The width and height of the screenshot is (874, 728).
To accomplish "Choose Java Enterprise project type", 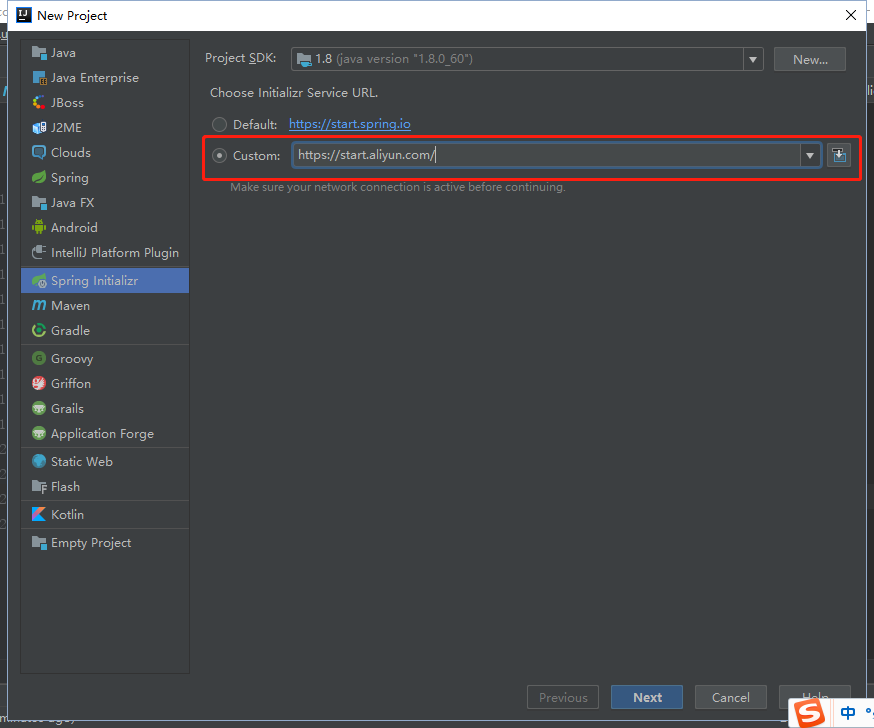I will pos(105,77).
